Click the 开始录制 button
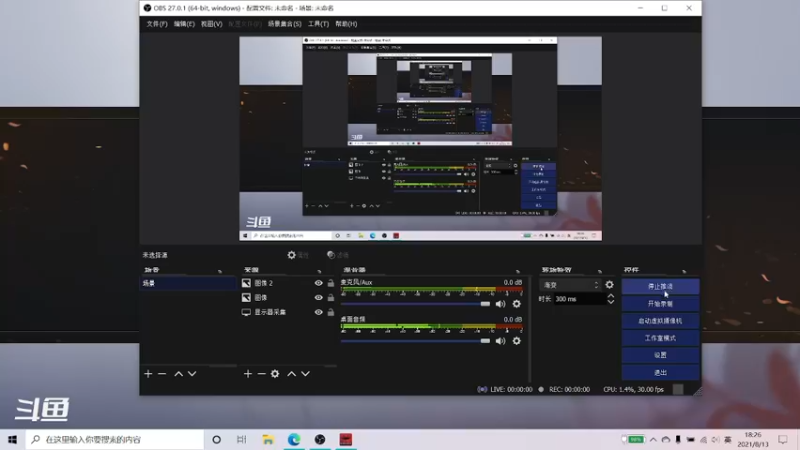The width and height of the screenshot is (800, 450). click(x=660, y=304)
